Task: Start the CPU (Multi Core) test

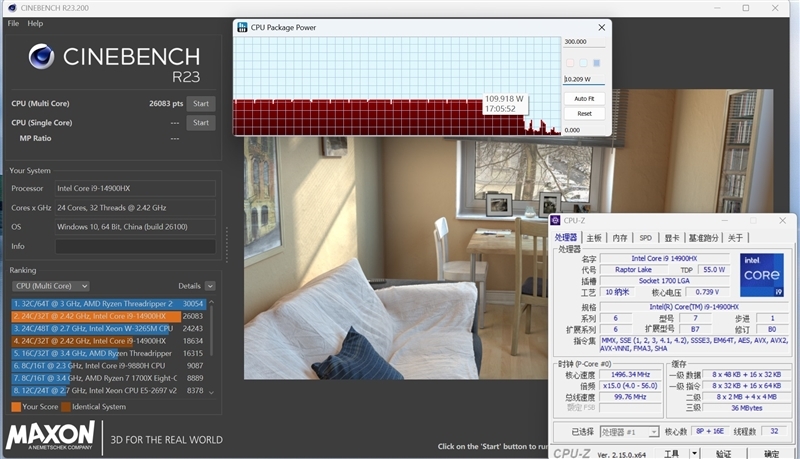Action: pyautogui.click(x=201, y=104)
